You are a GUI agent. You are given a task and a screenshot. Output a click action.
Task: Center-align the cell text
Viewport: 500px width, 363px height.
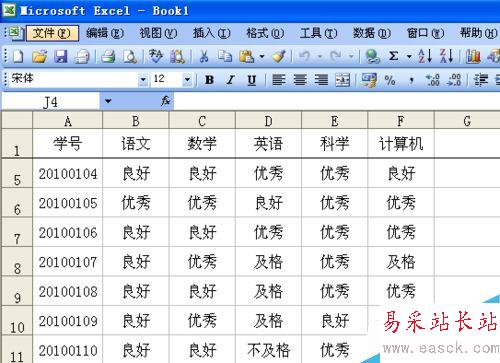click(300, 80)
